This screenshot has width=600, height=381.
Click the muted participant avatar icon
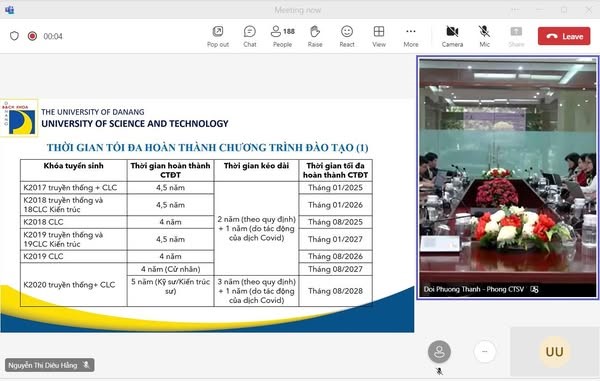439,352
